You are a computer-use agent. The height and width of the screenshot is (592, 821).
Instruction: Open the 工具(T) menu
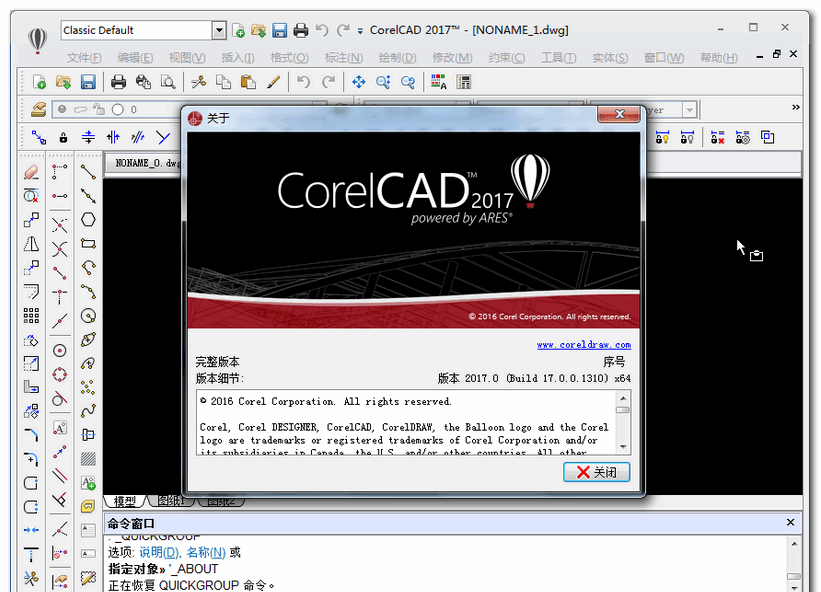(x=559, y=58)
